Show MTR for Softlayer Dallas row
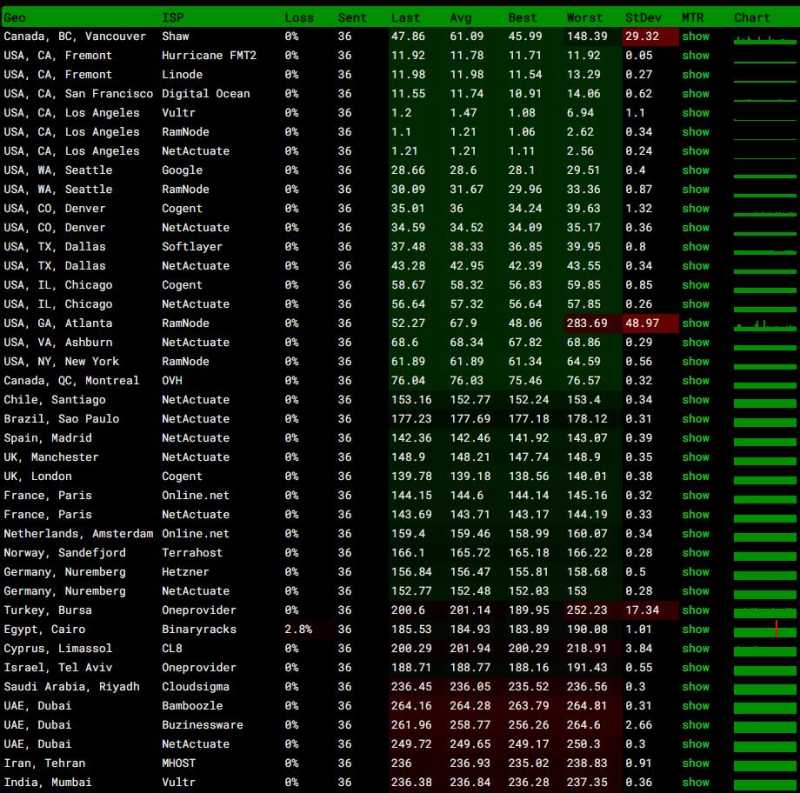The height and width of the screenshot is (793, 800). [695, 247]
